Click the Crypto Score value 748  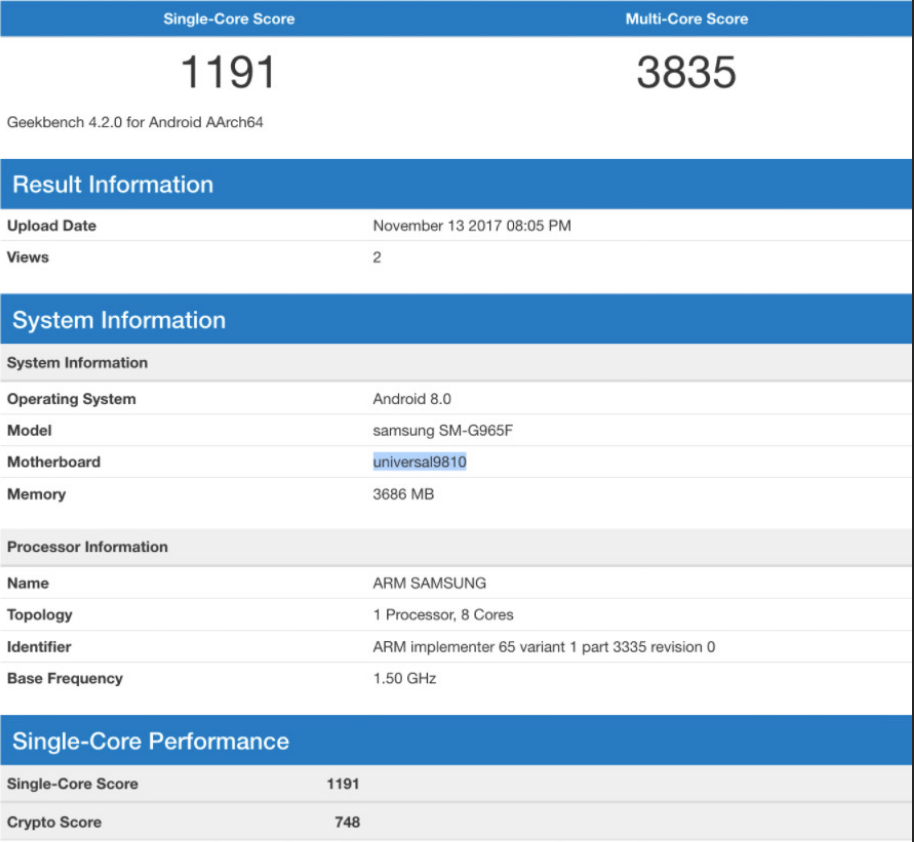pyautogui.click(x=347, y=823)
